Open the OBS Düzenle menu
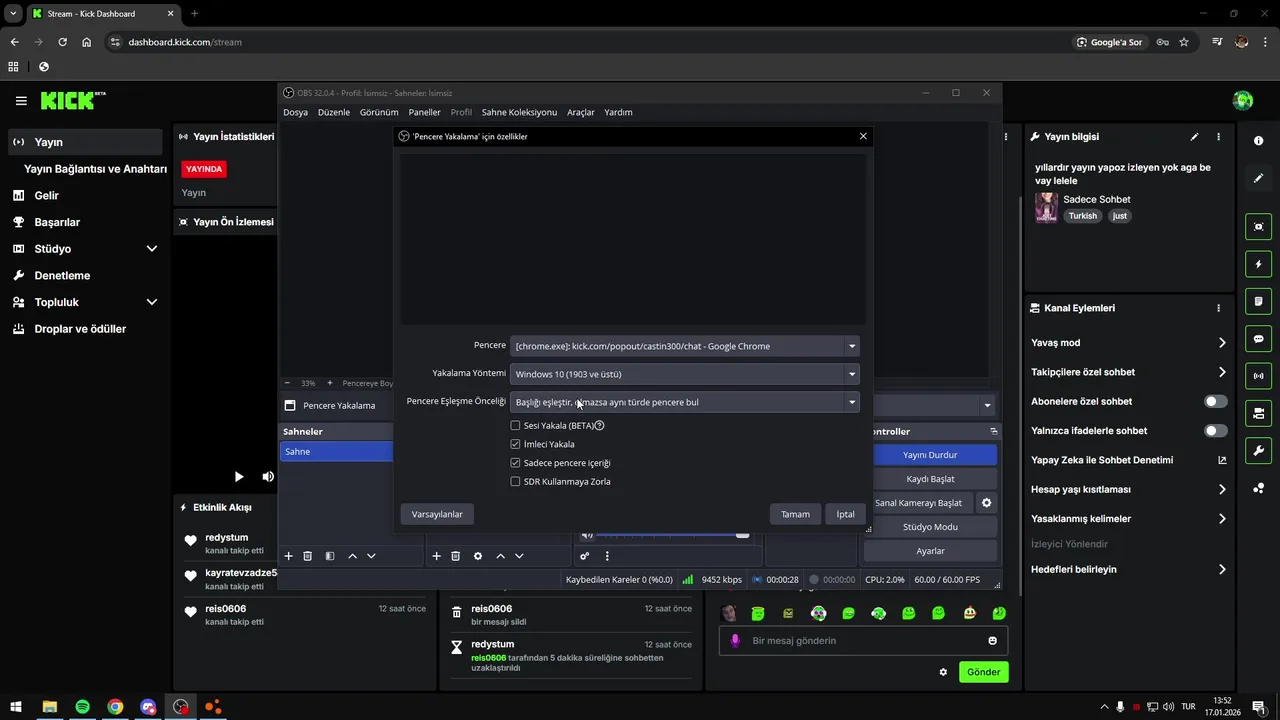 tap(334, 112)
